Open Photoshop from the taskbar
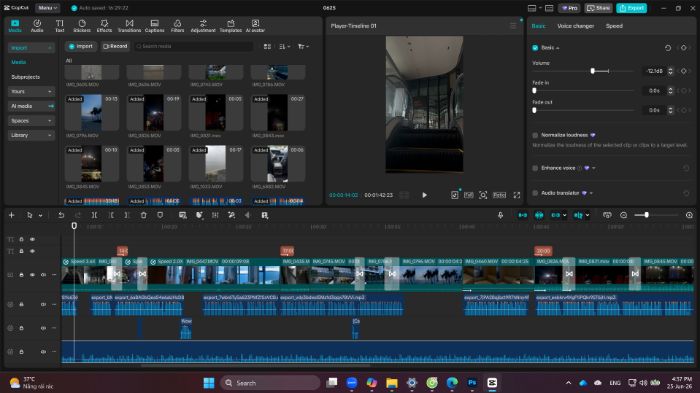This screenshot has height=393, width=700. pyautogui.click(x=472, y=383)
